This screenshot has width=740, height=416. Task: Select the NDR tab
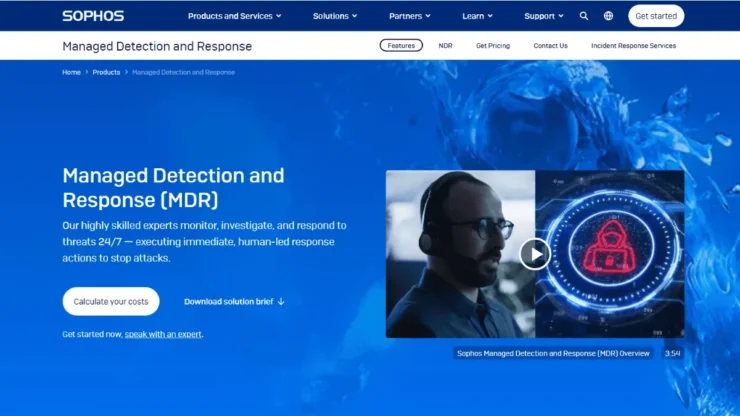click(x=445, y=46)
